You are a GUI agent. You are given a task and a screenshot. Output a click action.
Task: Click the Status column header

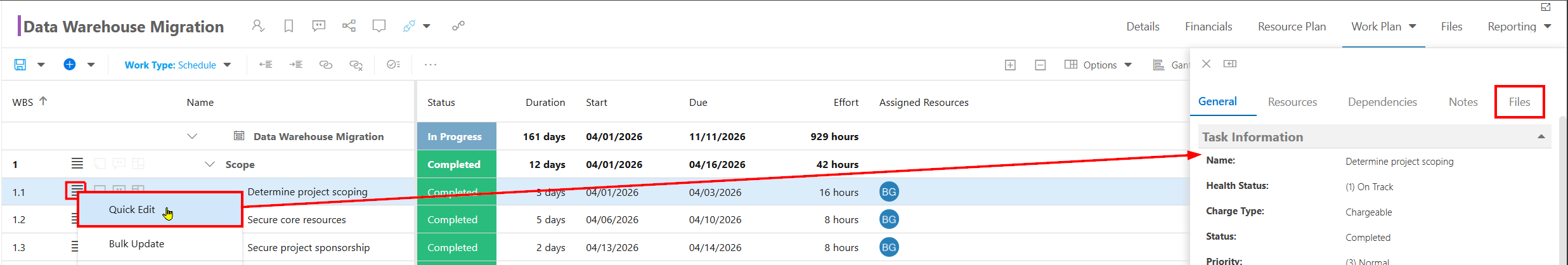[x=441, y=103]
